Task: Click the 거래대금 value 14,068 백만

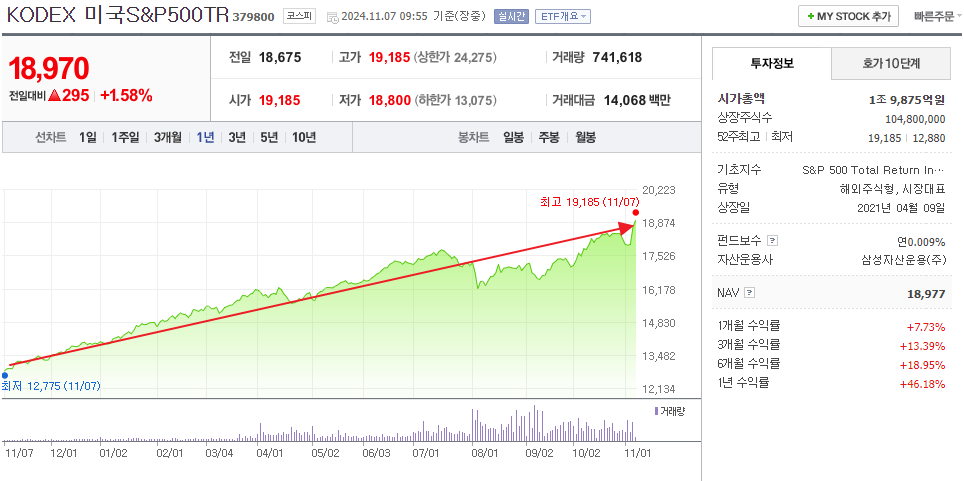Action: point(638,100)
